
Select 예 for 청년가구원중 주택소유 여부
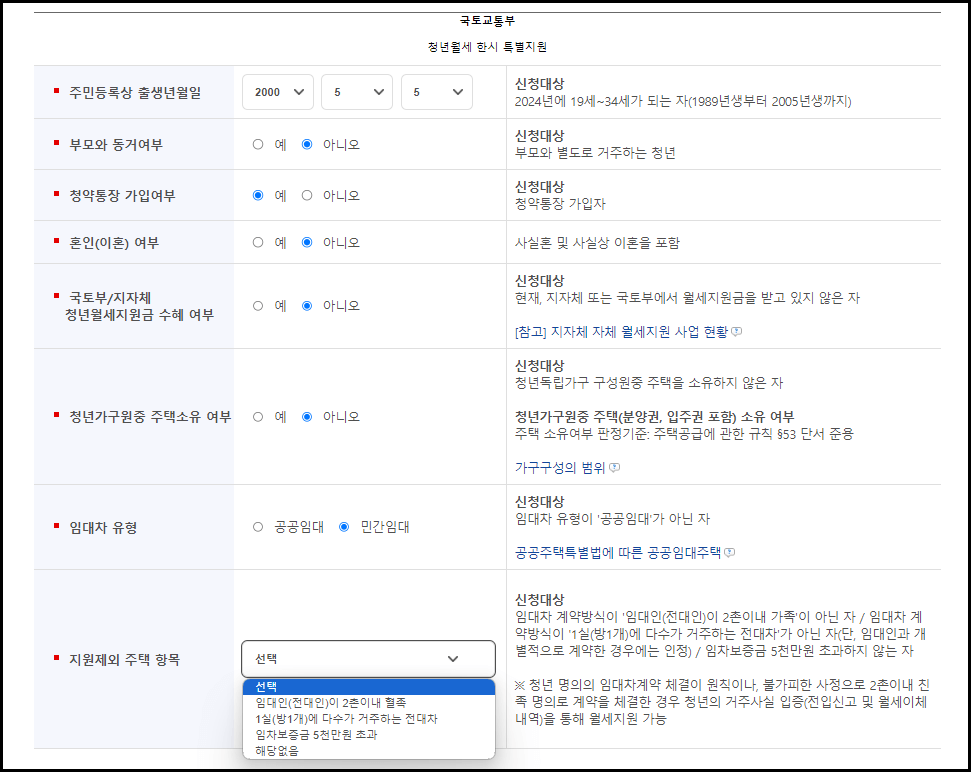pos(257,416)
